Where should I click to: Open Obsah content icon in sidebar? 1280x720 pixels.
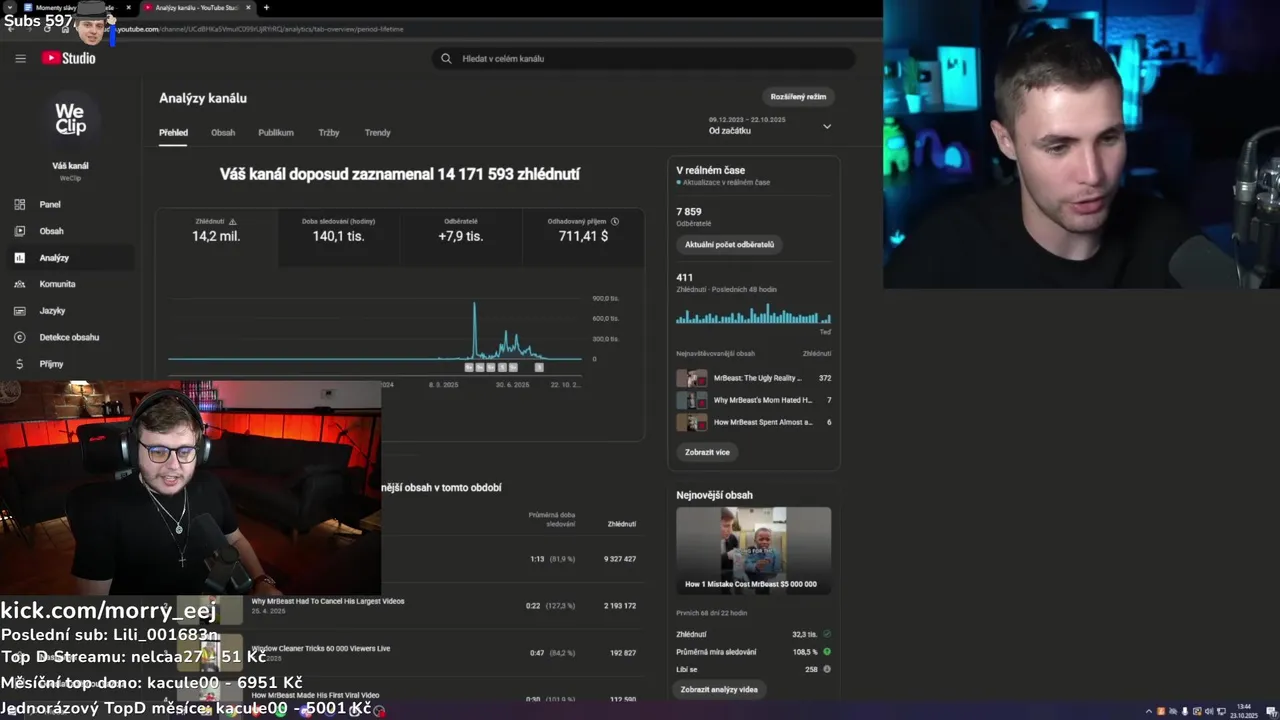pos(20,231)
